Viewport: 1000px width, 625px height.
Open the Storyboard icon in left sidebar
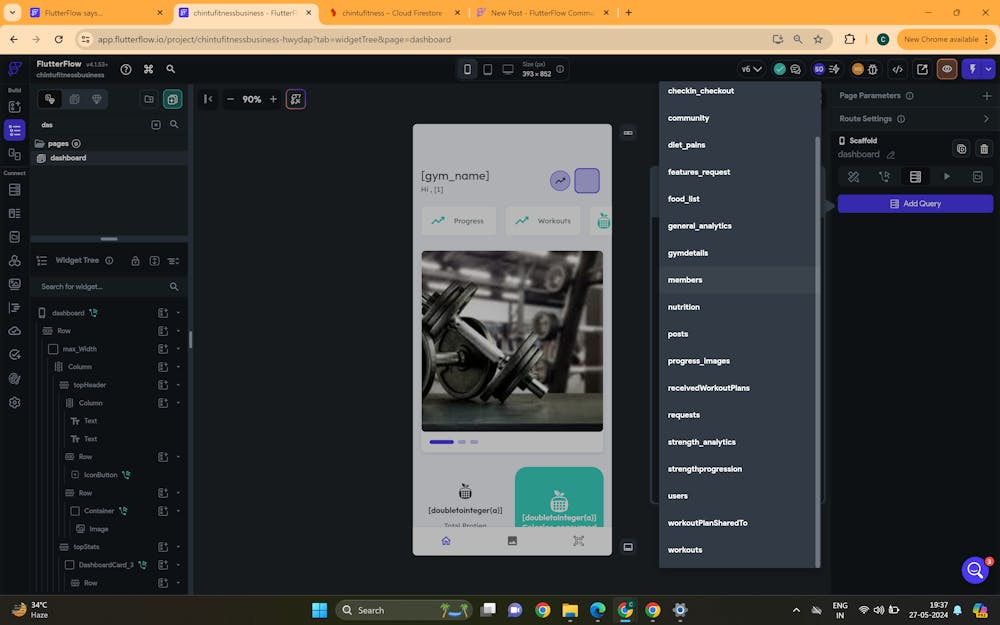coord(15,154)
